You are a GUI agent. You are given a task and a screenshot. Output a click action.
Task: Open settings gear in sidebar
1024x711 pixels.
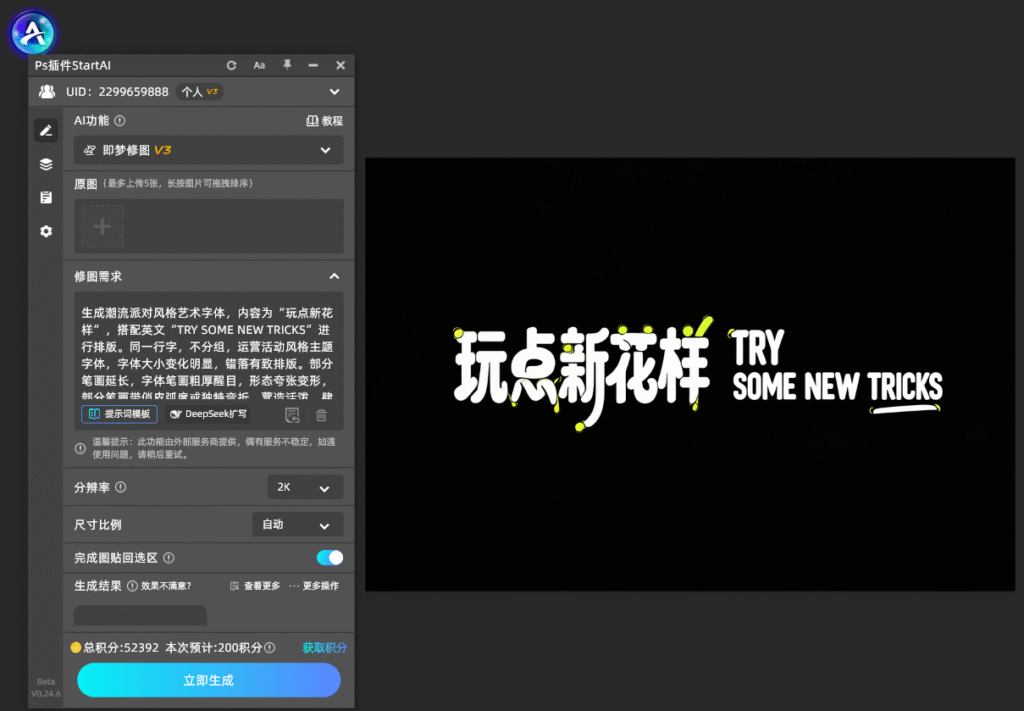46,231
